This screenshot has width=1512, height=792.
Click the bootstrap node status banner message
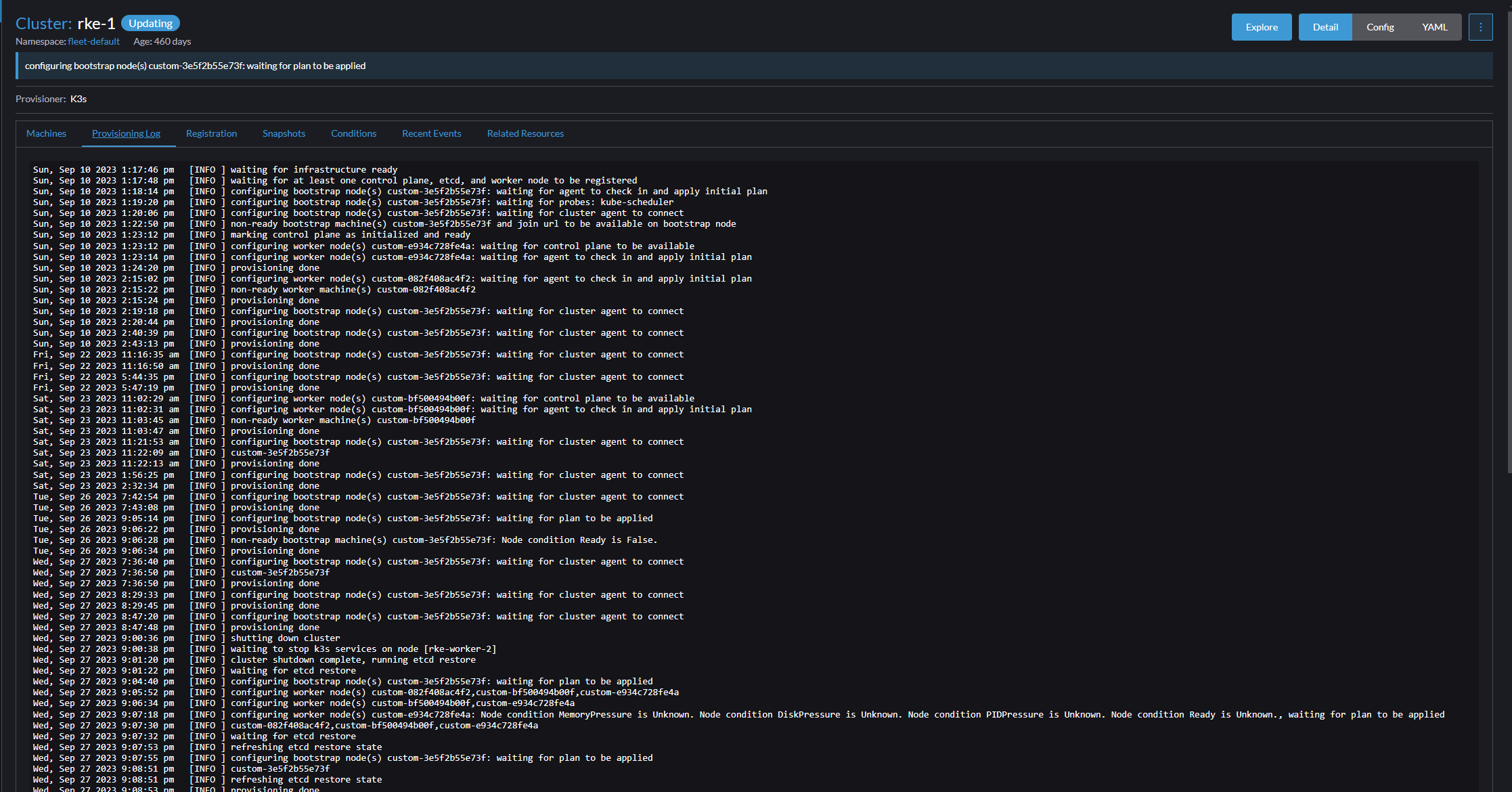pyautogui.click(x=195, y=66)
